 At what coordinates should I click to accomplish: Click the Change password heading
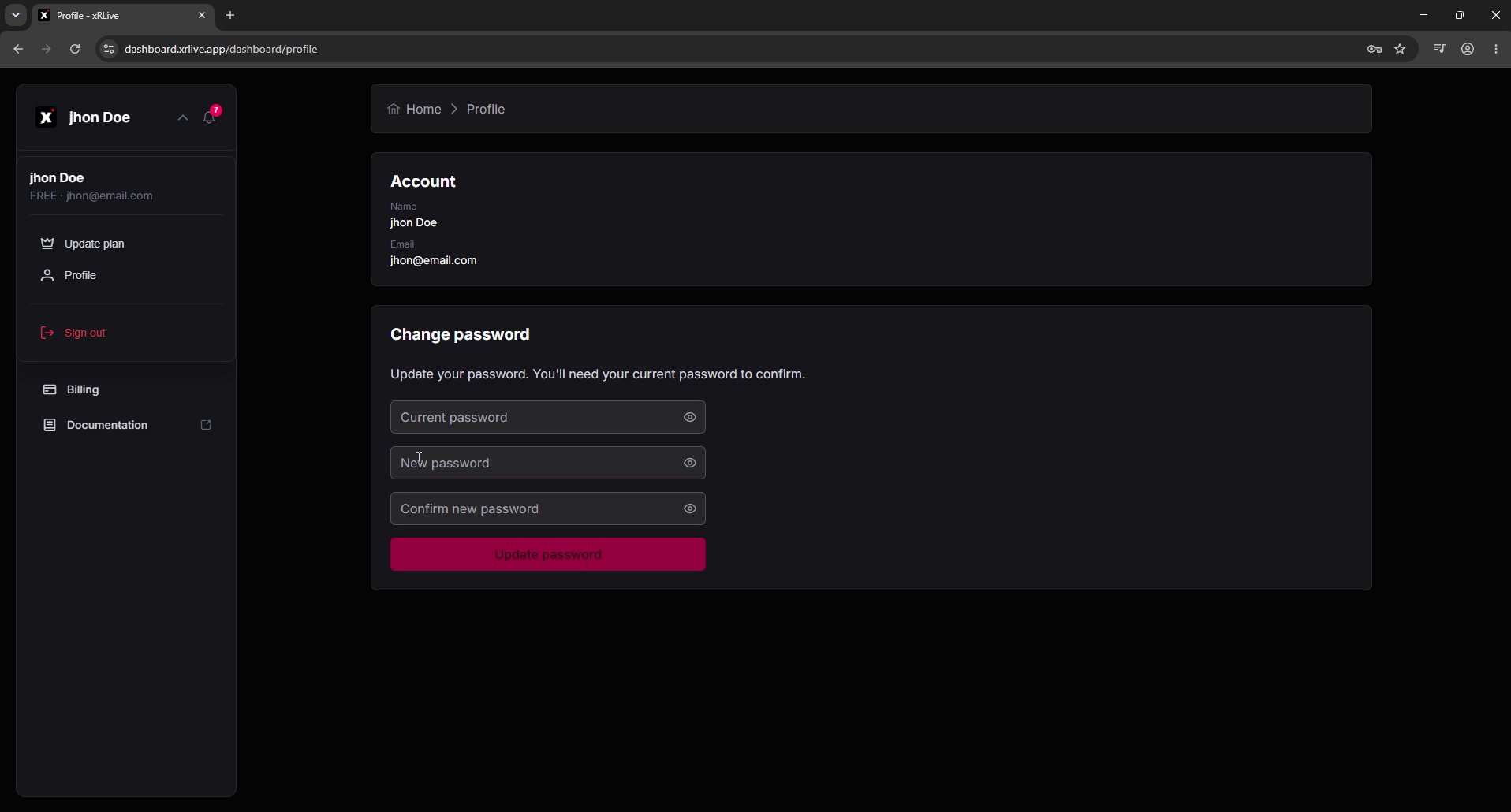point(460,334)
